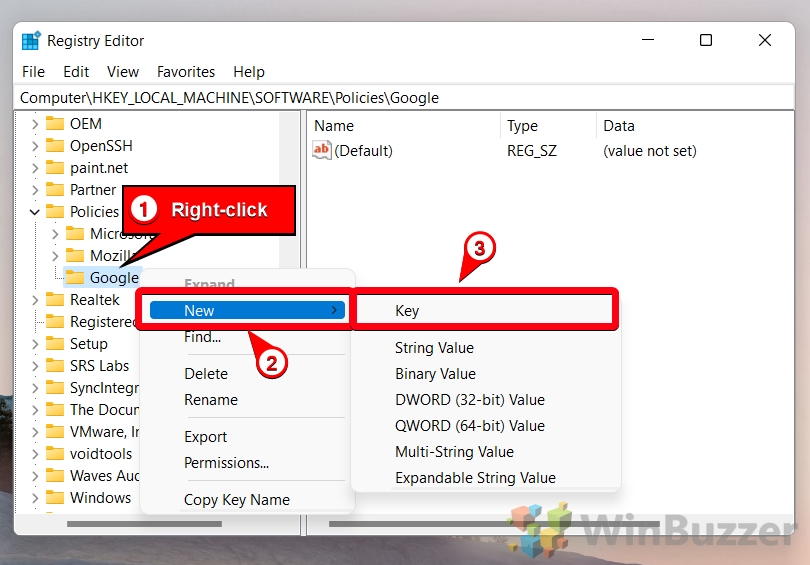This screenshot has height=565, width=810.
Task: Open the Edit menu
Action: pos(76,71)
